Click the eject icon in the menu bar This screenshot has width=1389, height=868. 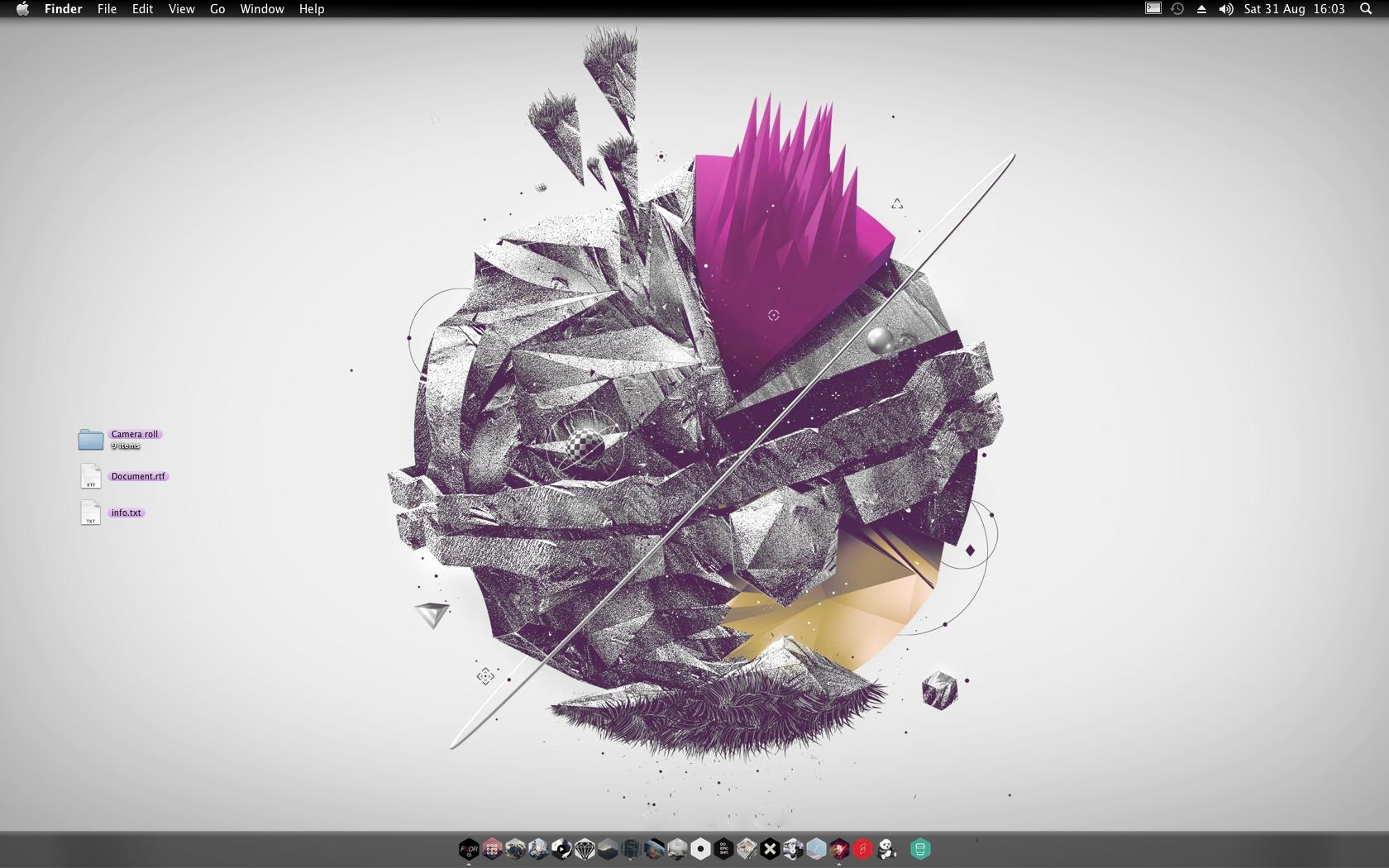click(x=1201, y=9)
